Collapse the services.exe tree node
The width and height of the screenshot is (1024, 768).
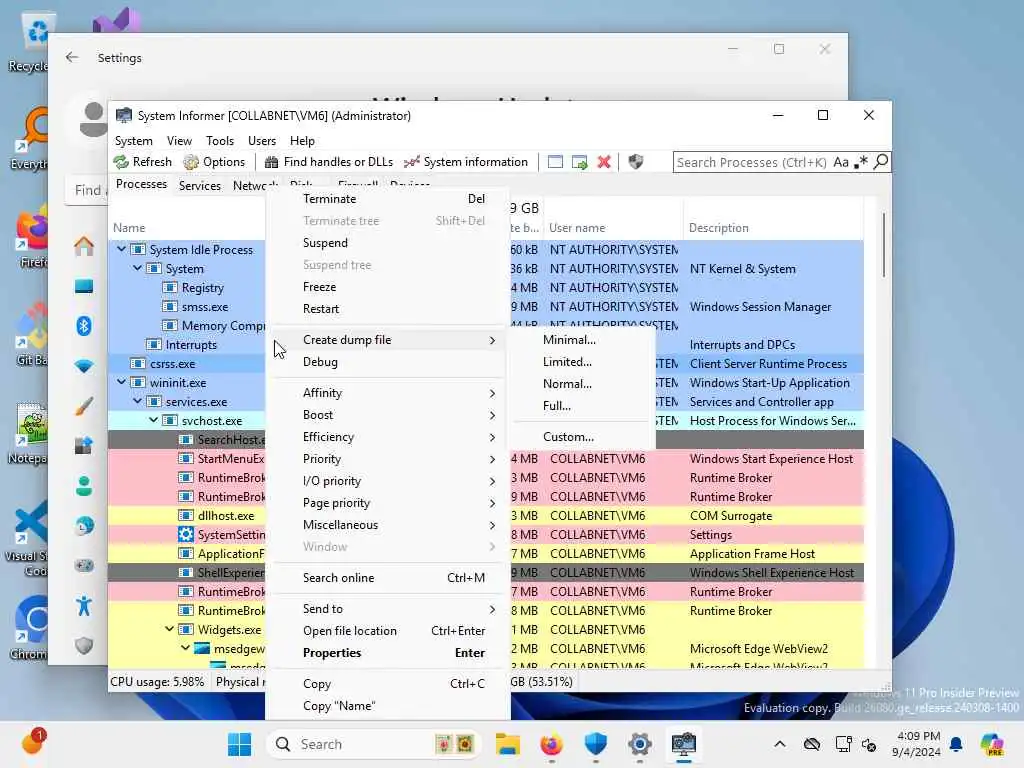pos(137,402)
